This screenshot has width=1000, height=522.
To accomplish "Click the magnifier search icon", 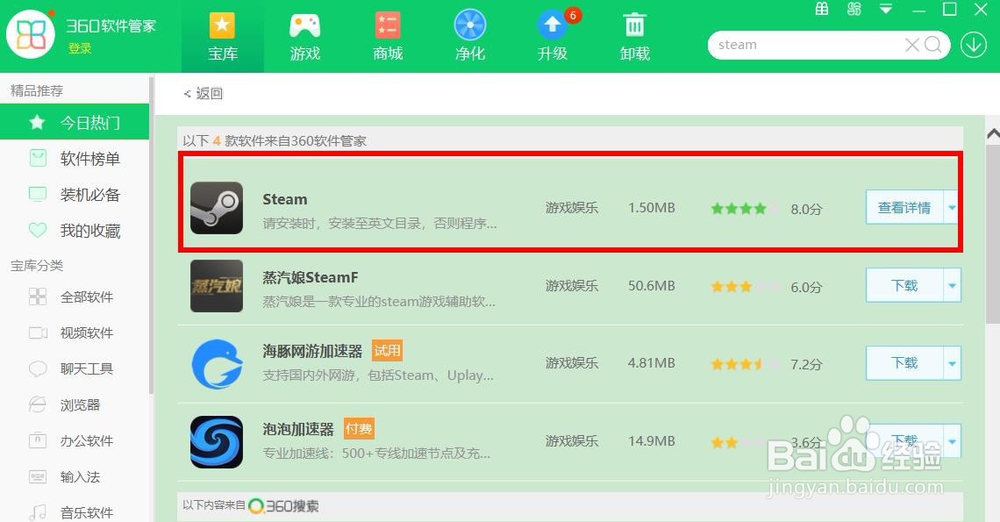I will [933, 45].
